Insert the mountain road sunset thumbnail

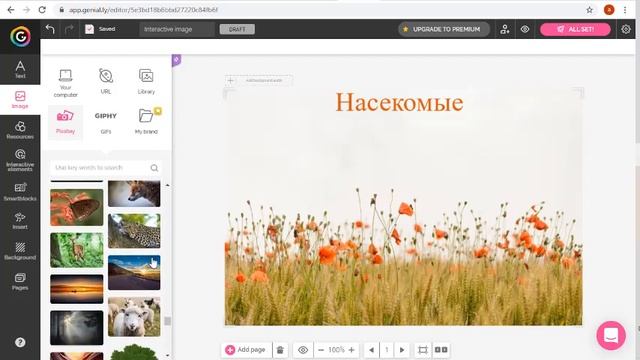(134, 273)
